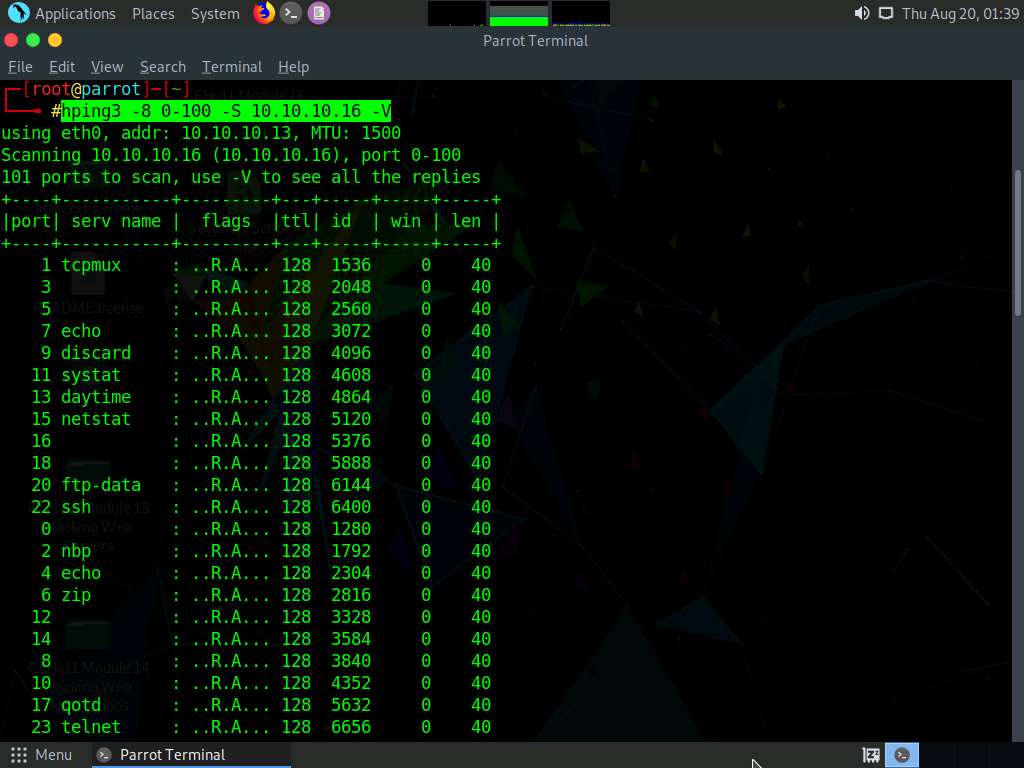
Task: Open the Edit menu
Action: pos(62,67)
